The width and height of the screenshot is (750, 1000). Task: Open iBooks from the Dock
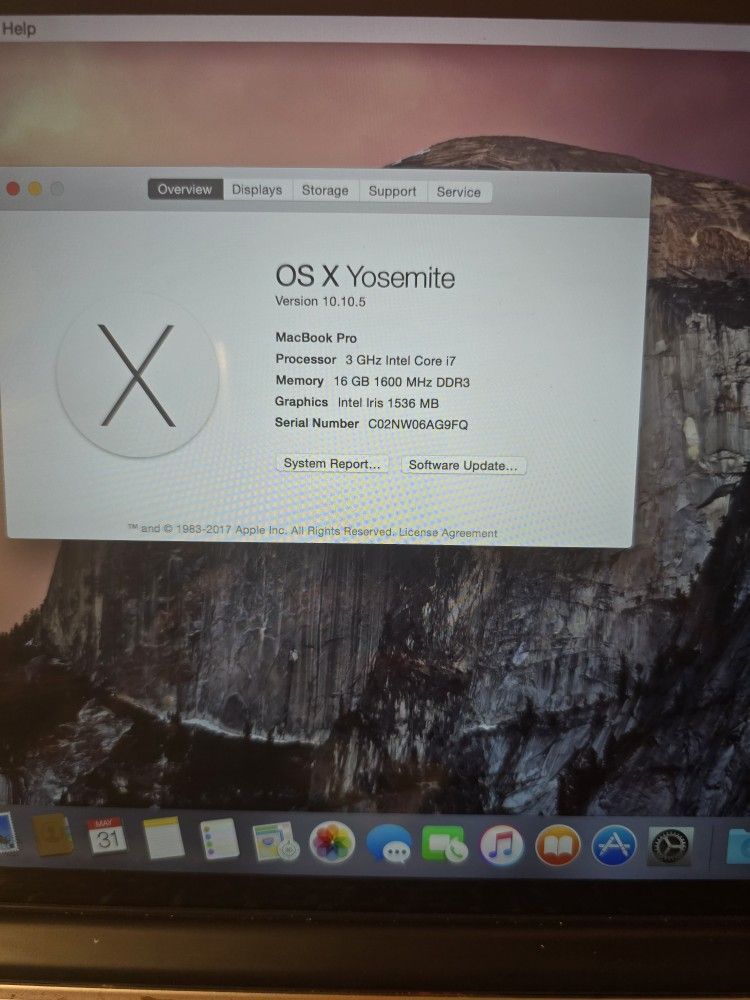click(x=557, y=846)
